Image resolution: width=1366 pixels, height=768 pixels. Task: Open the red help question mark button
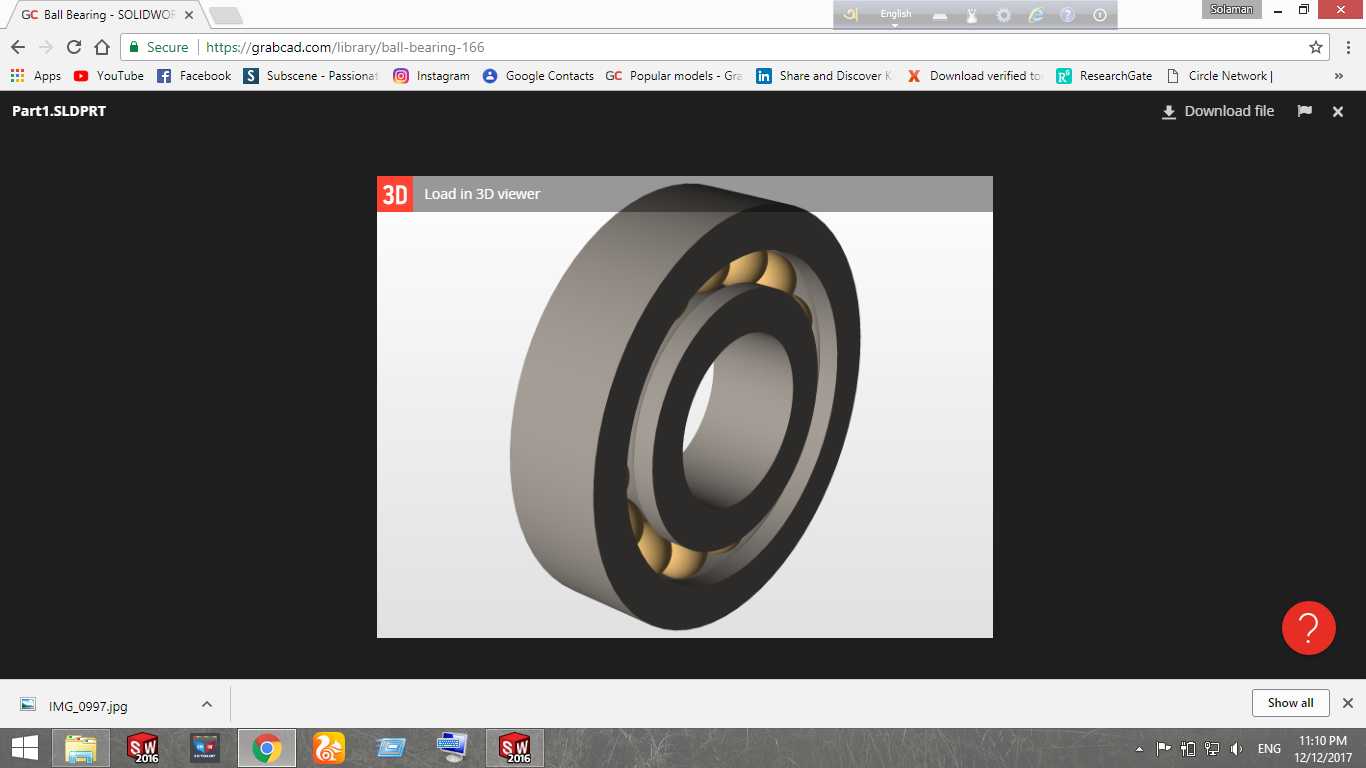point(1309,628)
